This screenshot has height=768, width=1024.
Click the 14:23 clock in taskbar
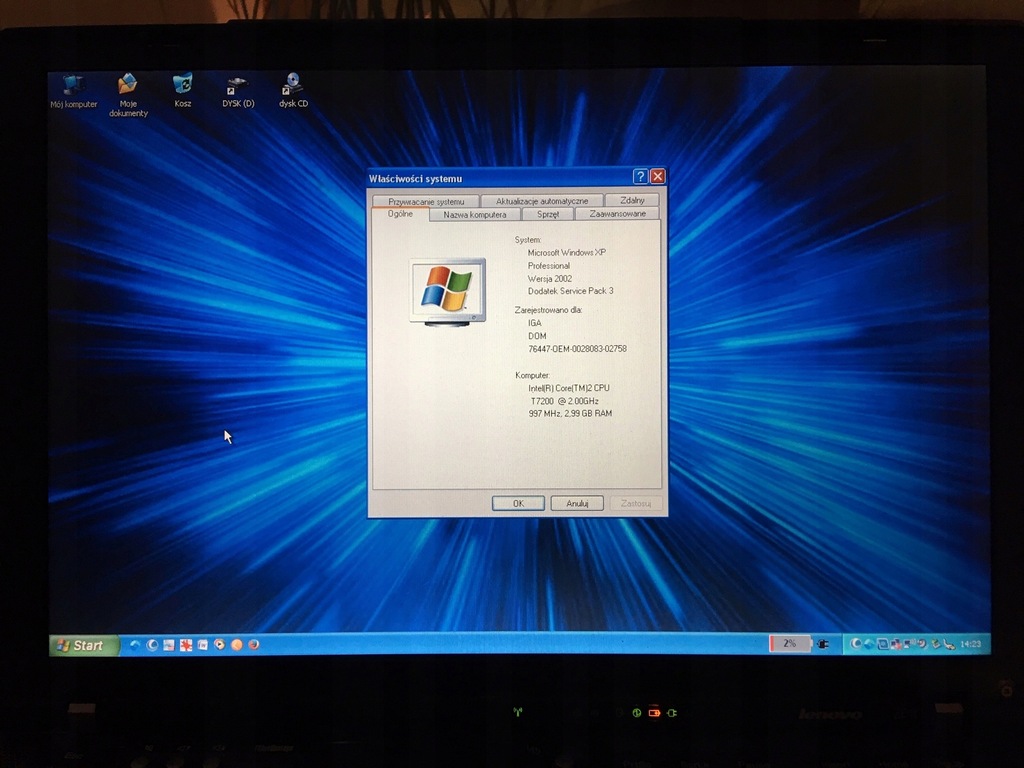(970, 644)
